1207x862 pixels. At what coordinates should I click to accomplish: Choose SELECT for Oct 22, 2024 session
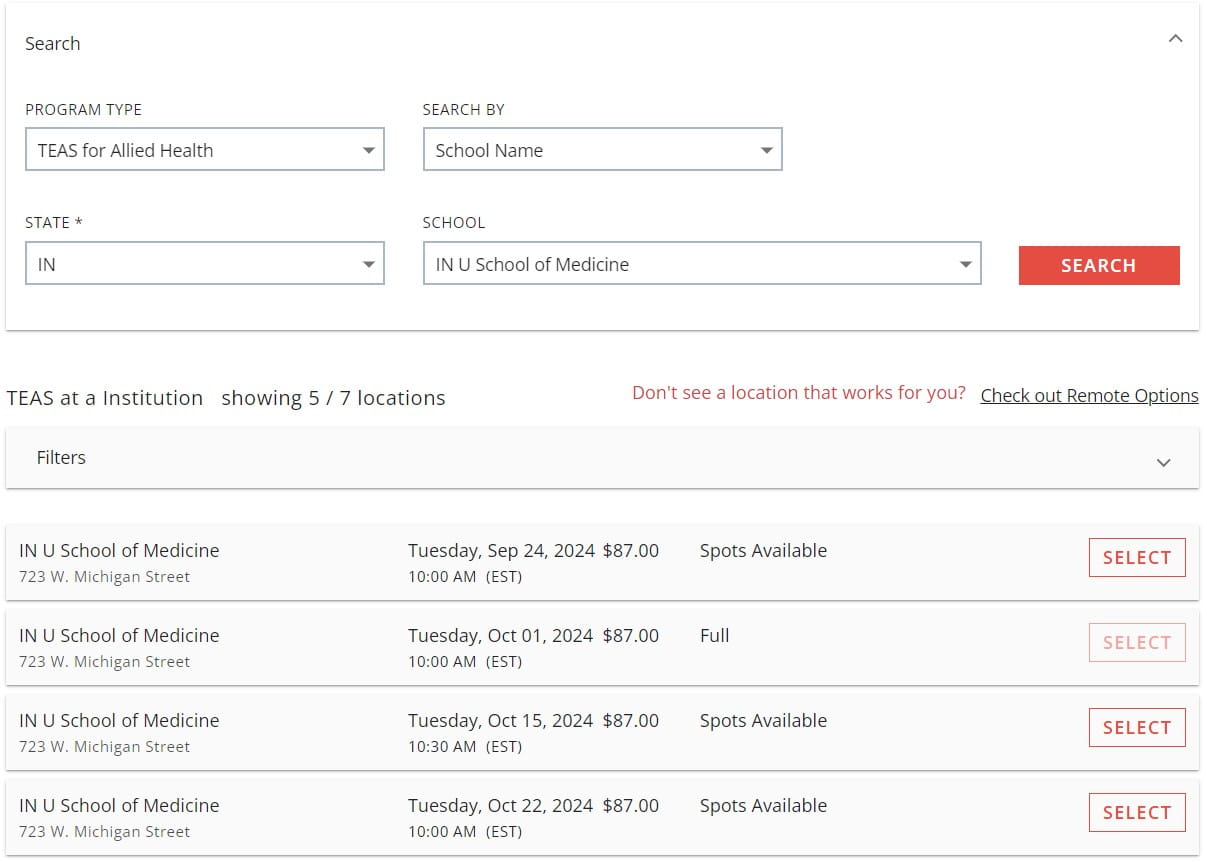(x=1136, y=813)
